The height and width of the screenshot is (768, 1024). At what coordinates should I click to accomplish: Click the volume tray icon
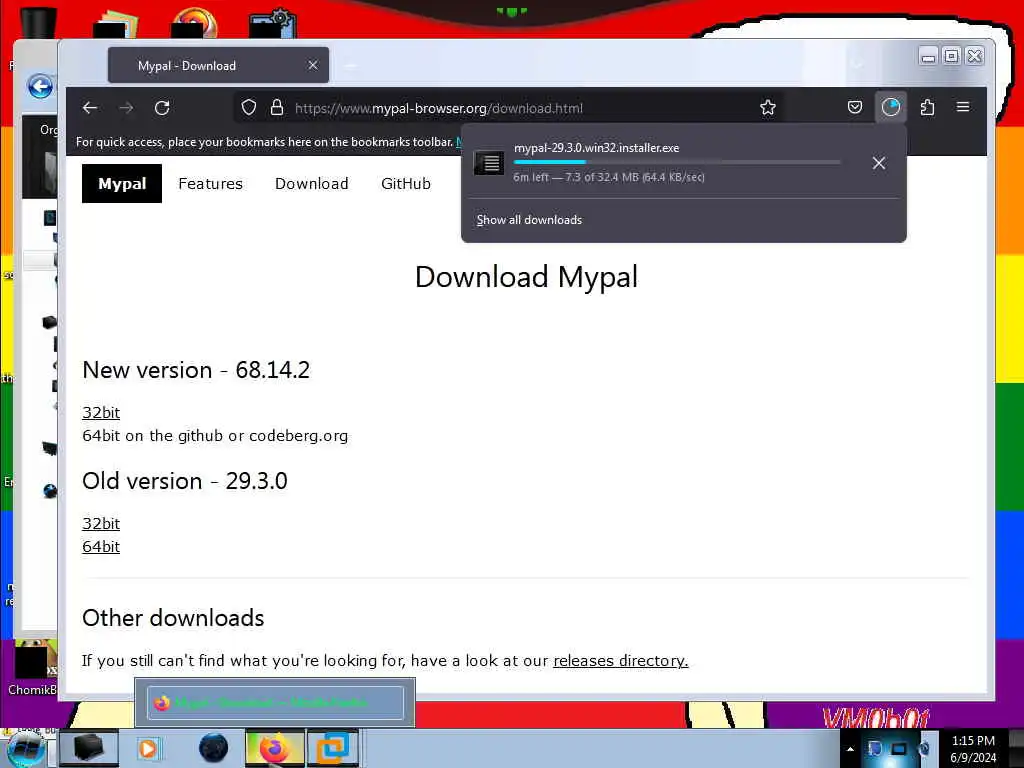[923, 748]
